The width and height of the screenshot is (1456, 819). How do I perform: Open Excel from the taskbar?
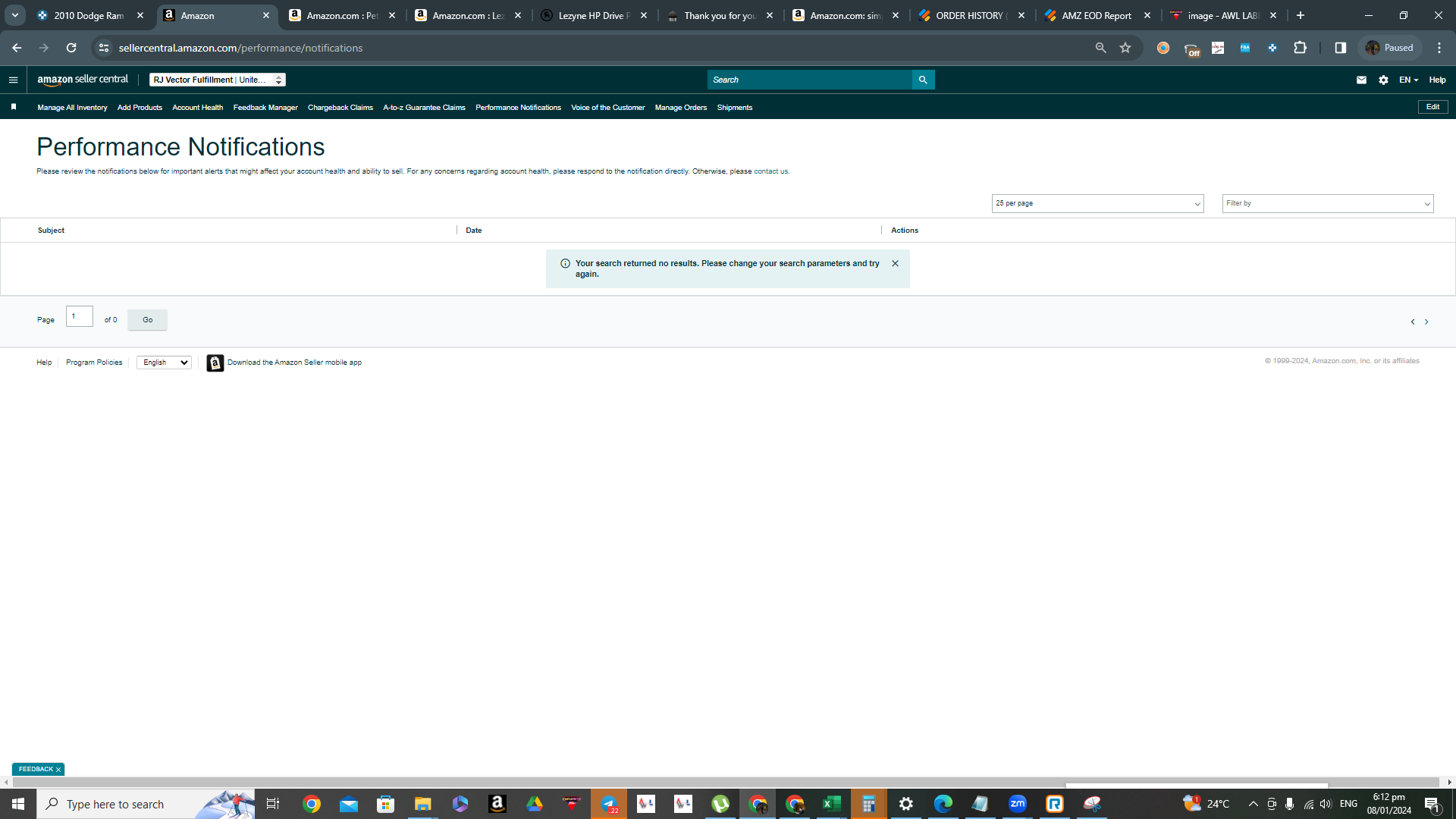tap(831, 804)
